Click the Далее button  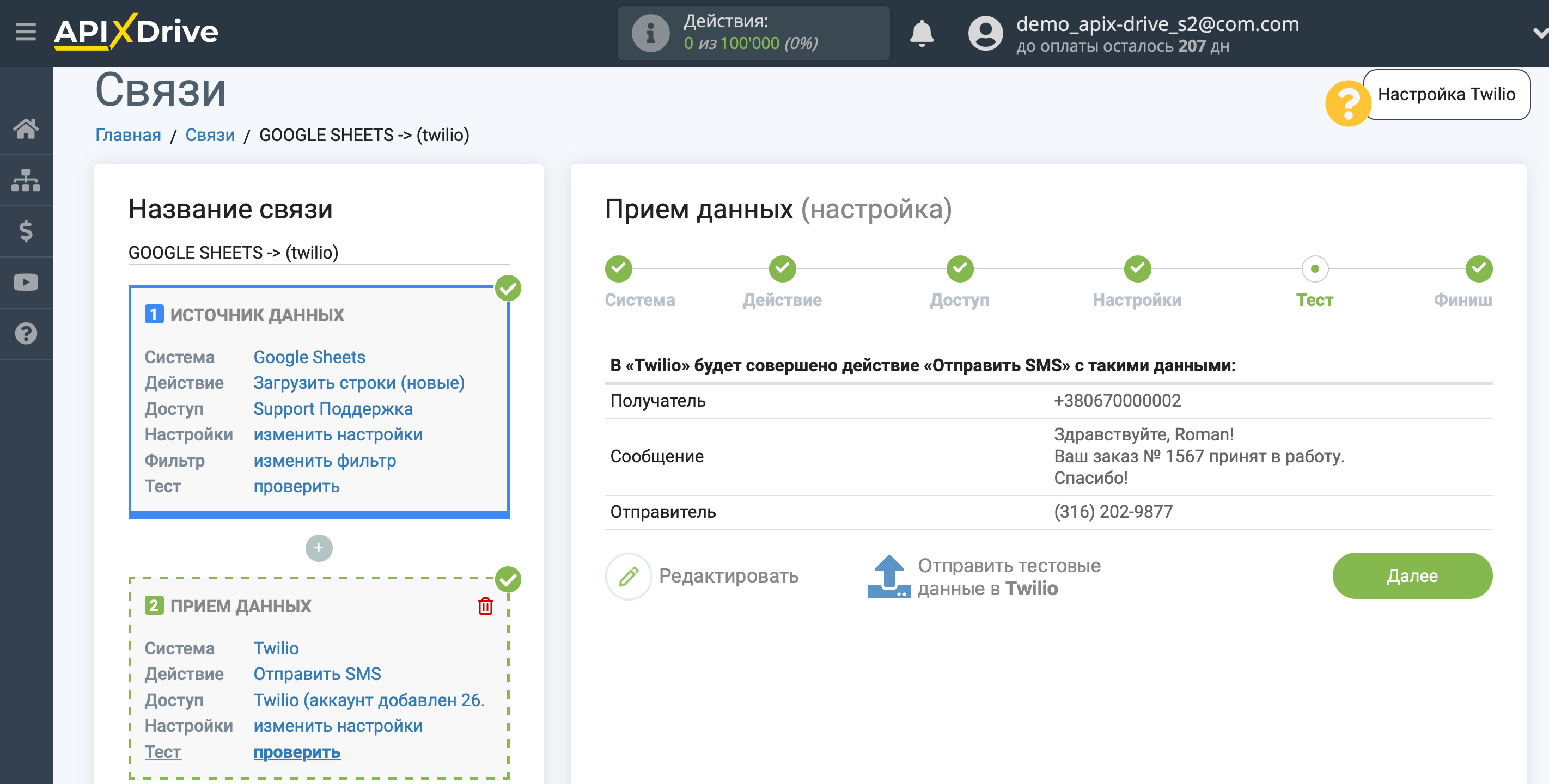(x=1412, y=575)
